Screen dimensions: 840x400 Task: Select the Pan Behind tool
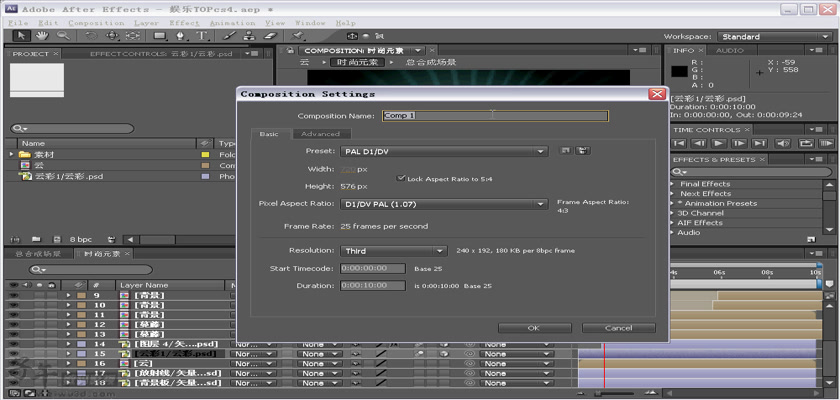click(132, 36)
